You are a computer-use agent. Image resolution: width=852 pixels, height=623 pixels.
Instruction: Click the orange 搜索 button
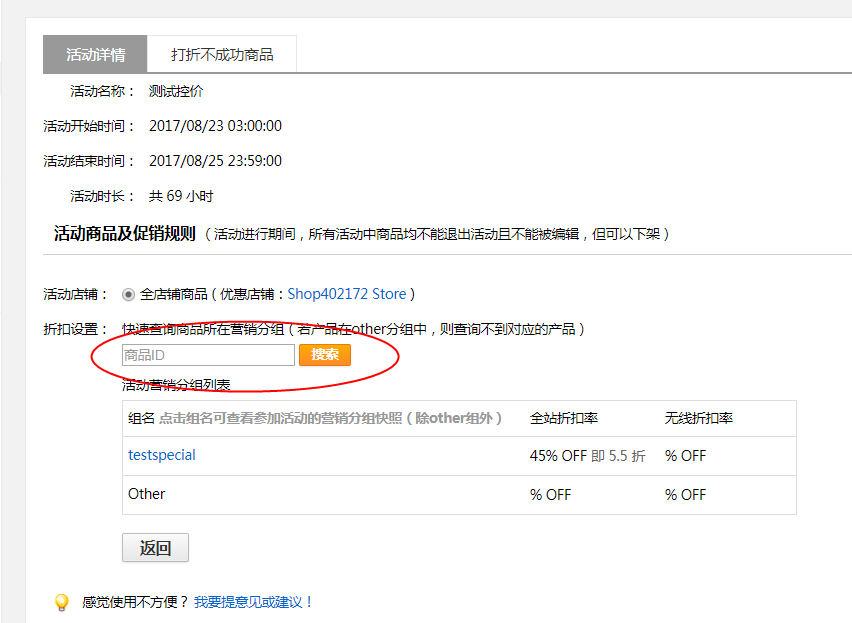pyautogui.click(x=325, y=355)
